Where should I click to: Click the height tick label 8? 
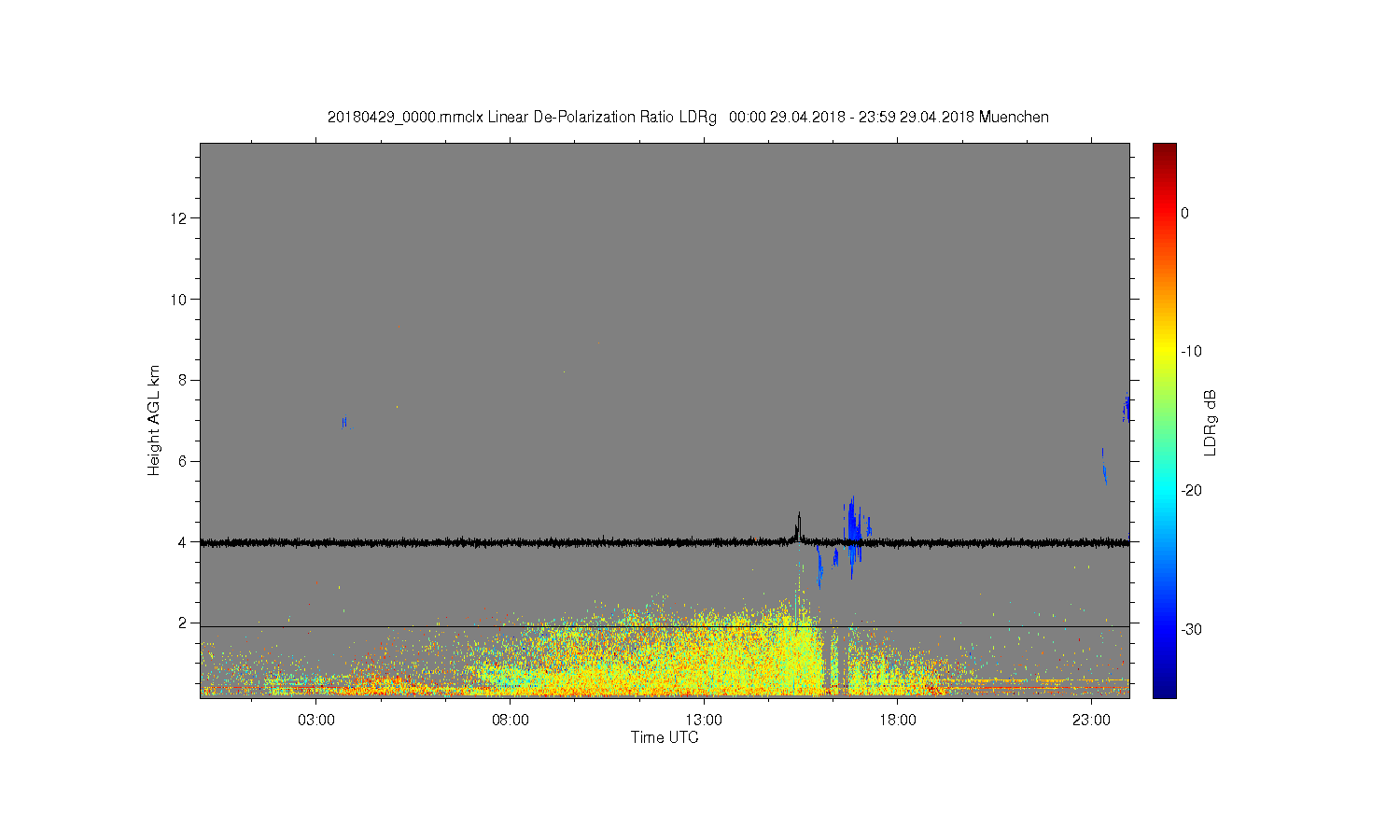click(184, 380)
